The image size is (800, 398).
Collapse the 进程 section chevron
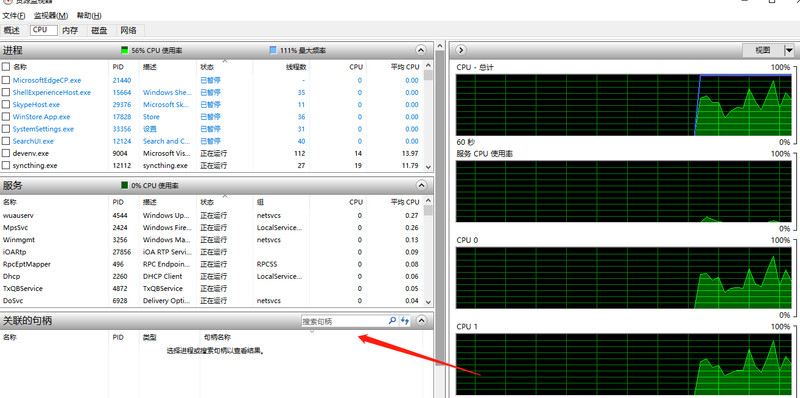coord(421,50)
